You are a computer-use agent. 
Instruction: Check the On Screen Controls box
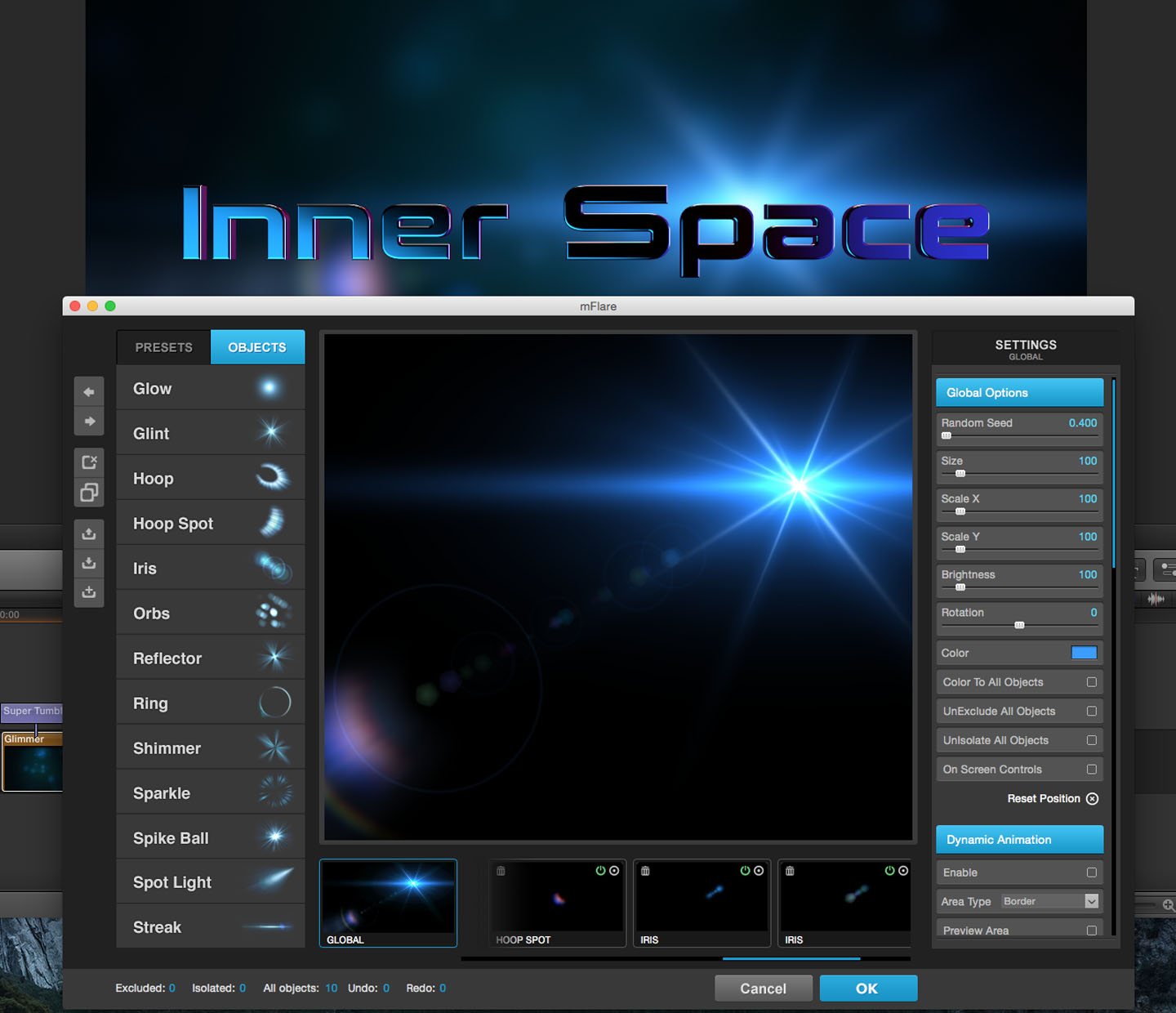point(1091,770)
